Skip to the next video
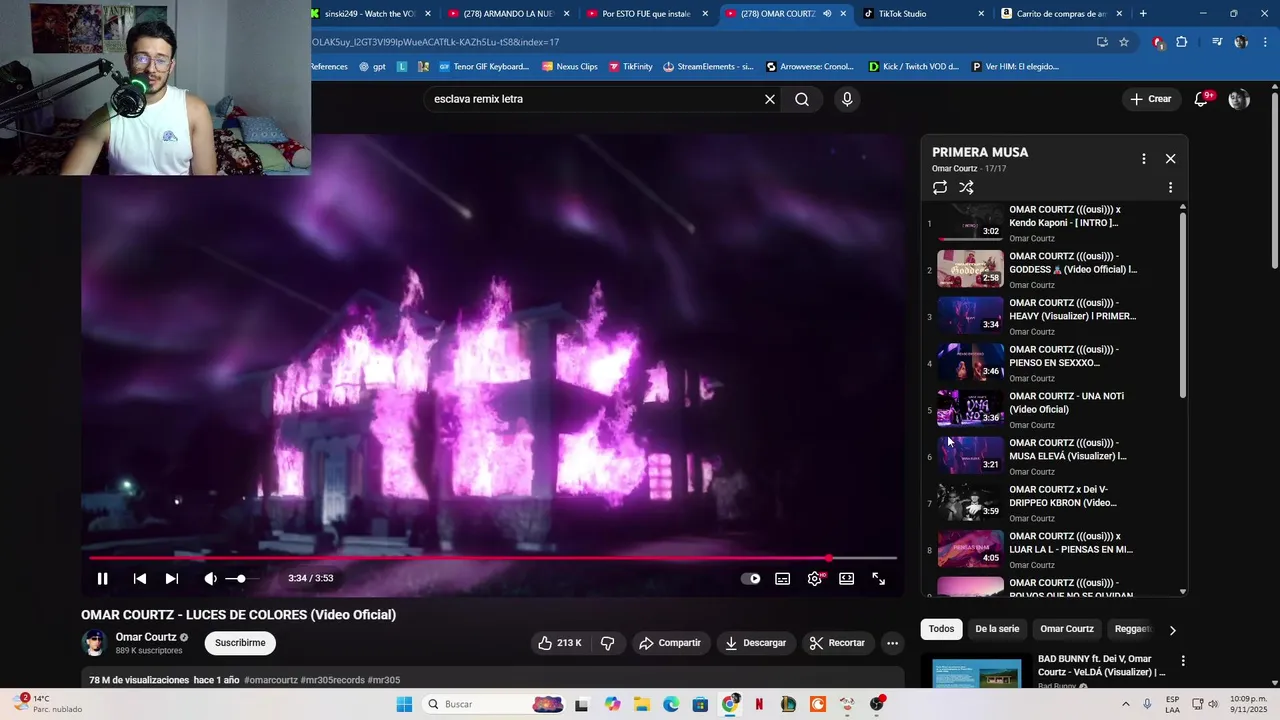1280x720 pixels. coord(172,578)
